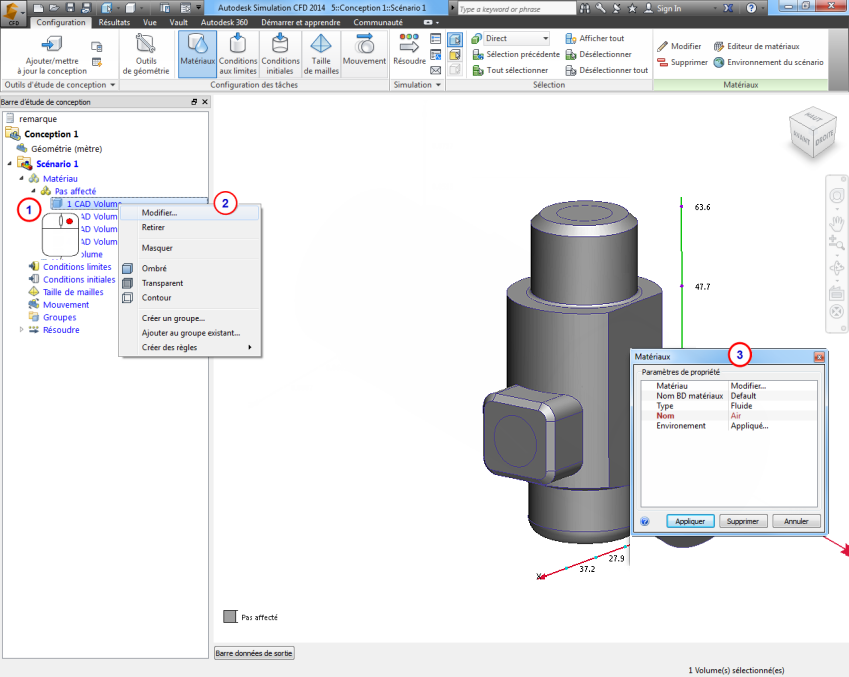Click the new file icon in quick access toolbar
The width and height of the screenshot is (849, 677).
pos(38,8)
